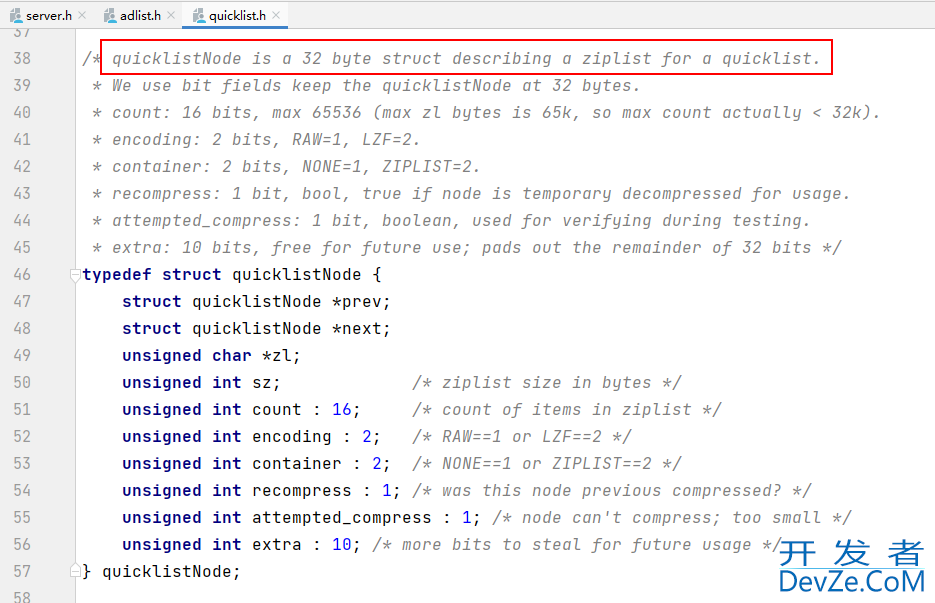This screenshot has height=603, width=935.
Task: Close the adlist.h tab
Action: [171, 16]
